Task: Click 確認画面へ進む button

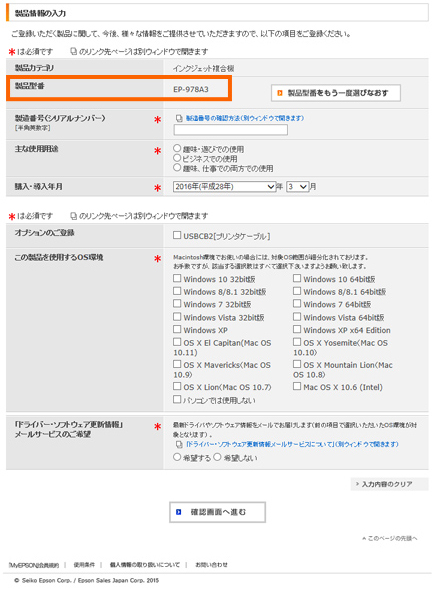Action: (x=217, y=512)
